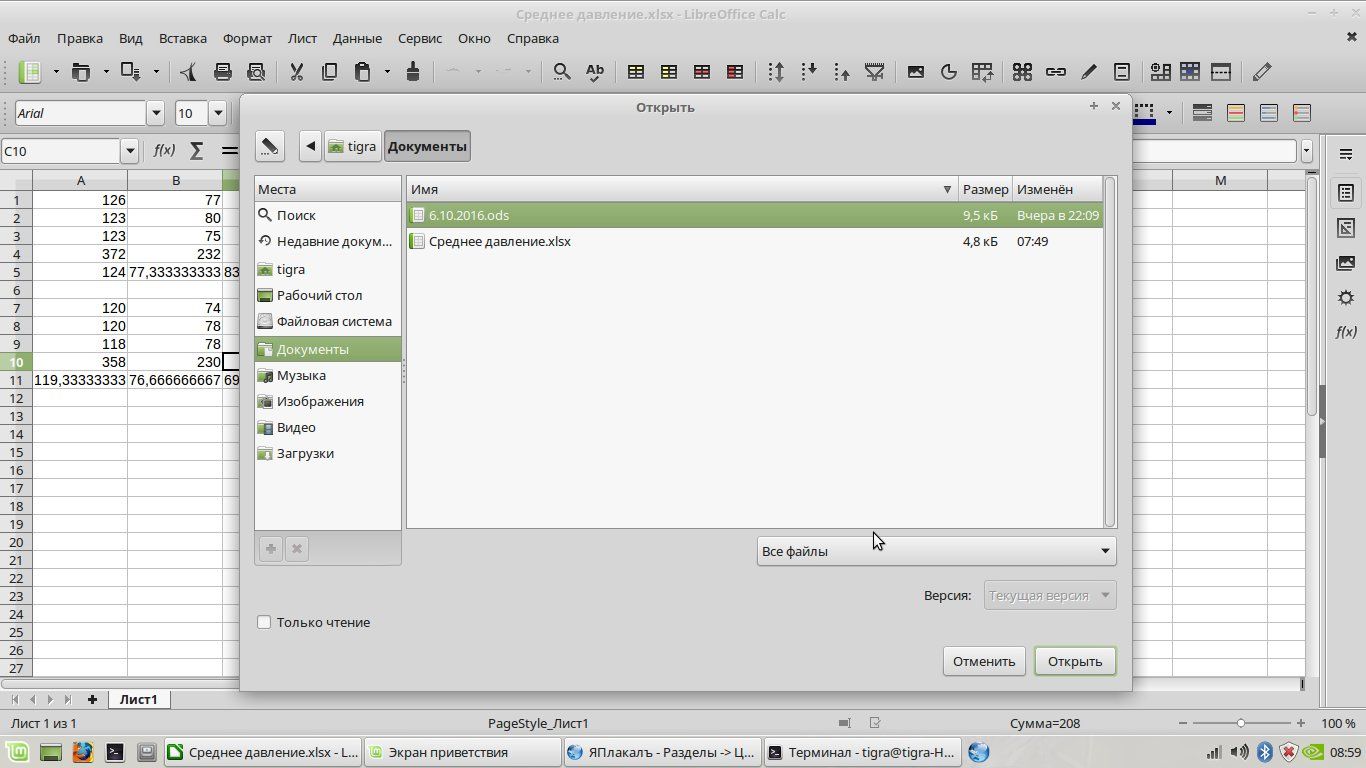Insert Image using the picture icon
This screenshot has width=1366, height=768.
[916, 72]
